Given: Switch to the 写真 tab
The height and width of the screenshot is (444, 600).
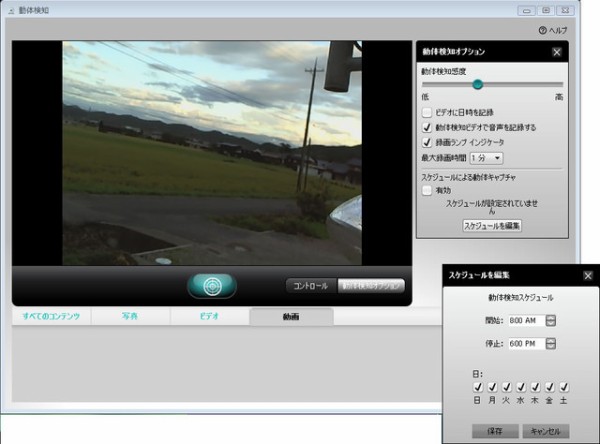Looking at the screenshot, I should 130,316.
